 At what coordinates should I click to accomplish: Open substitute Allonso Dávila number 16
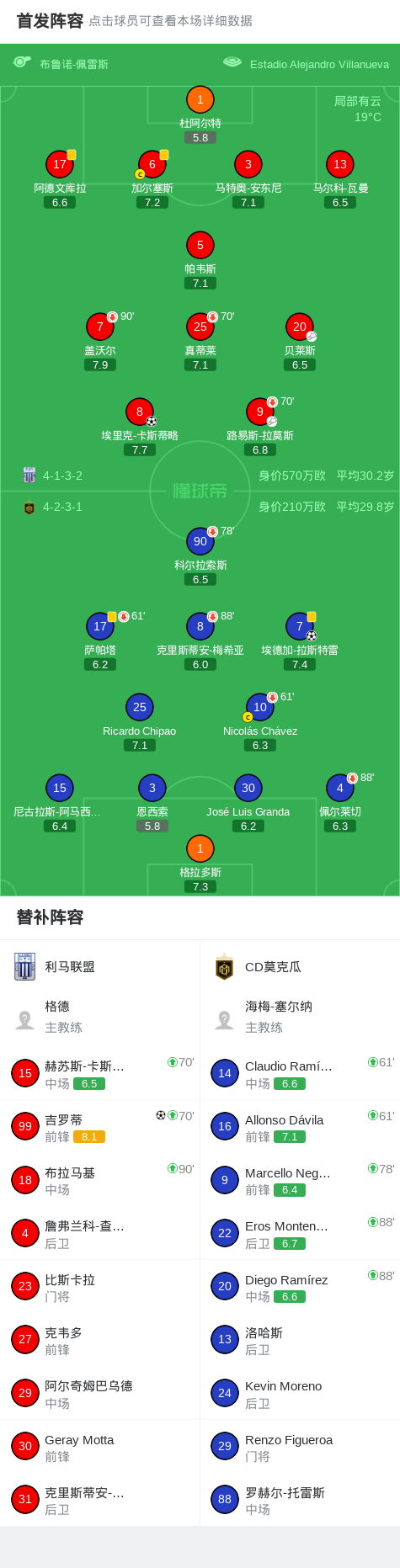click(300, 1126)
